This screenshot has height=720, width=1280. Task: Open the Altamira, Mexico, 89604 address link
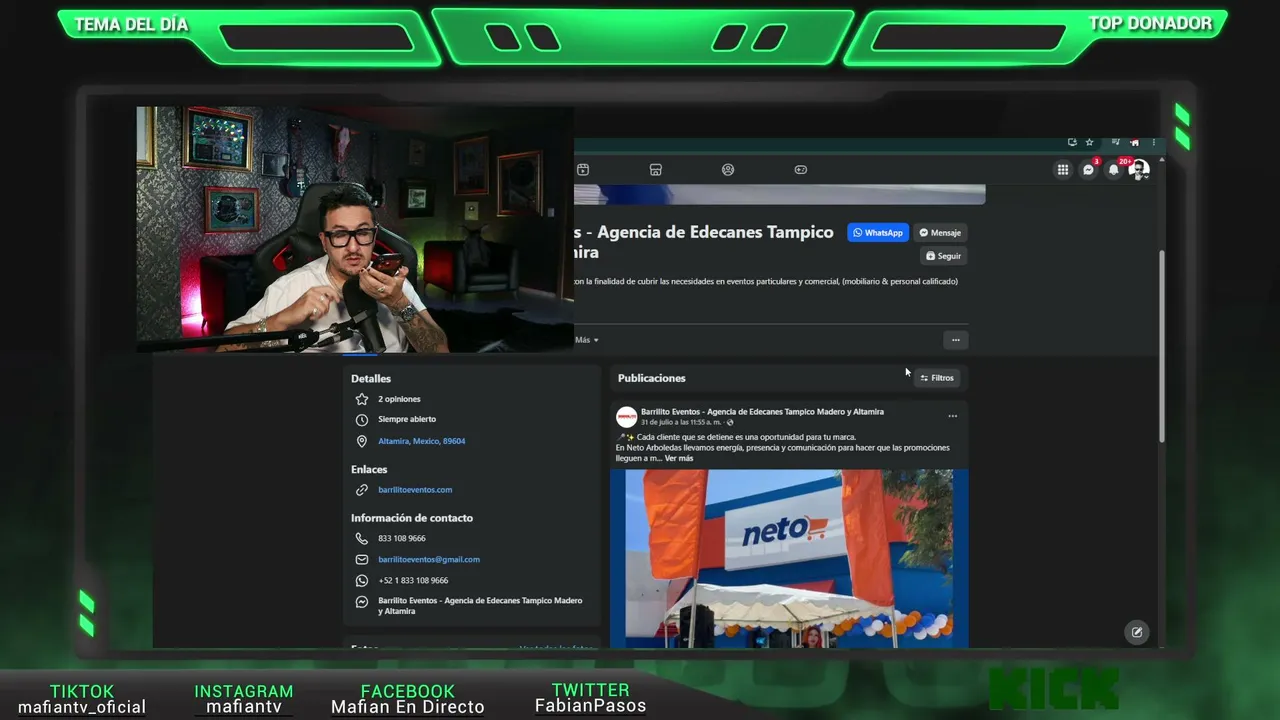[422, 441]
